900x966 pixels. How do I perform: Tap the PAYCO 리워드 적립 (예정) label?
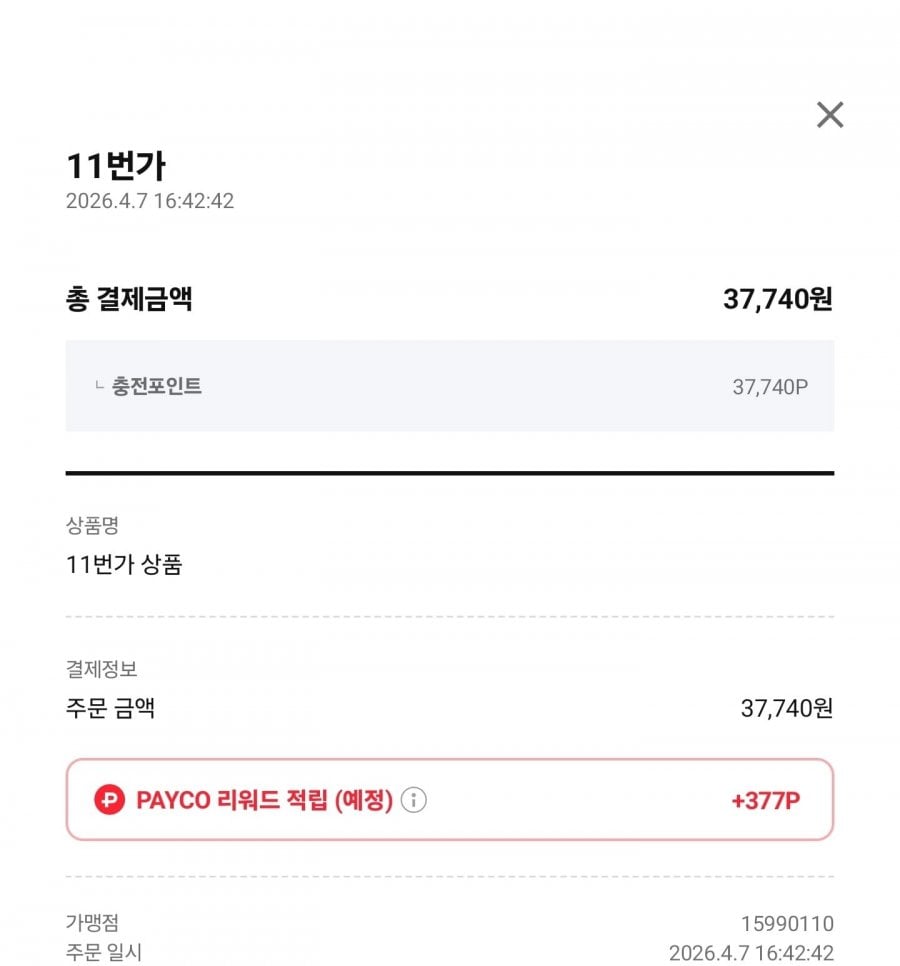[x=264, y=800]
